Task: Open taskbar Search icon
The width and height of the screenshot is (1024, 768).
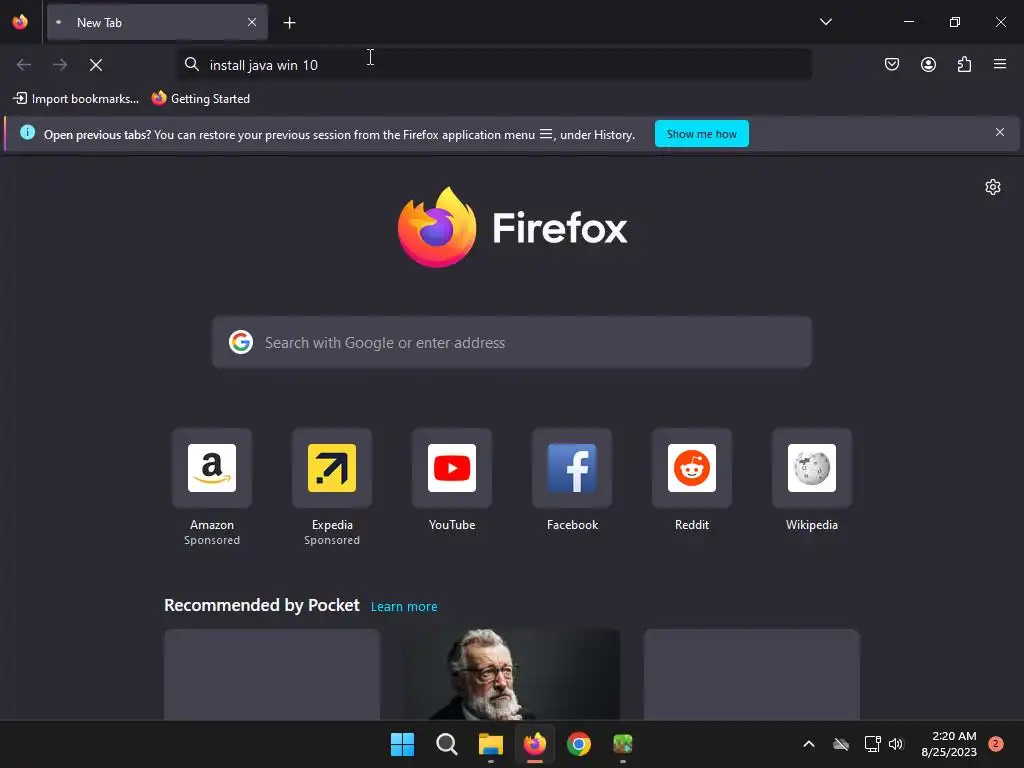Action: click(x=447, y=744)
